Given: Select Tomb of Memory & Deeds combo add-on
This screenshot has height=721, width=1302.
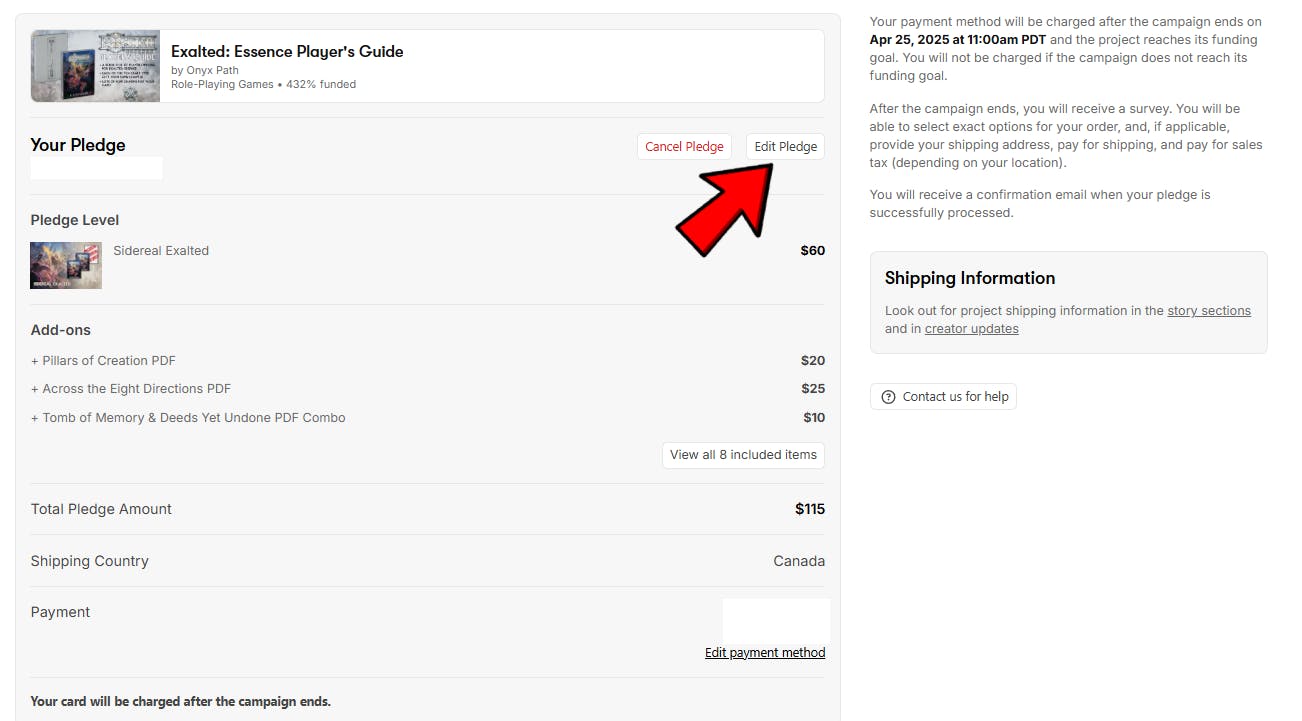Looking at the screenshot, I should click(x=193, y=418).
